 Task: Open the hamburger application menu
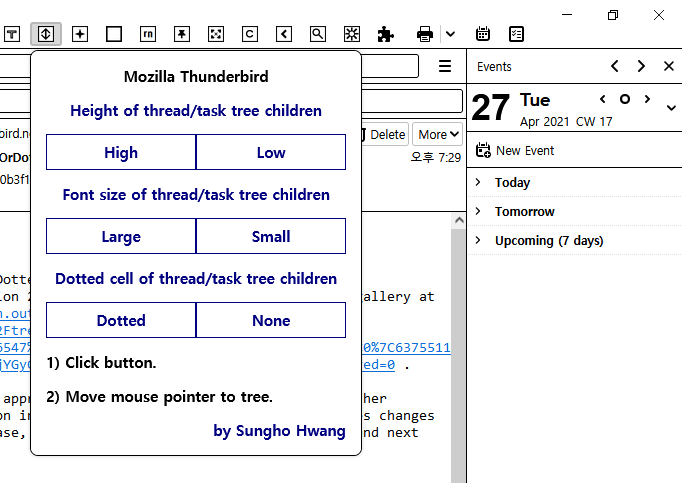(x=445, y=66)
